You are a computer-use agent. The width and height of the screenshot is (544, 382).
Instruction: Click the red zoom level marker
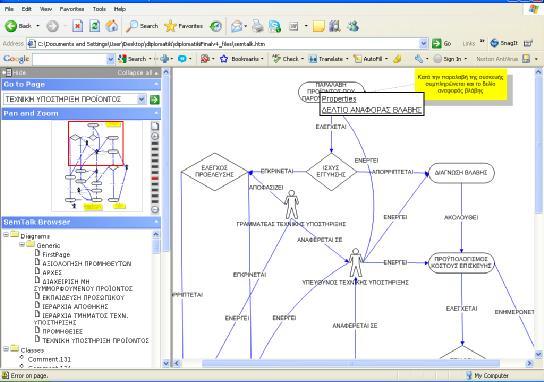(155, 178)
